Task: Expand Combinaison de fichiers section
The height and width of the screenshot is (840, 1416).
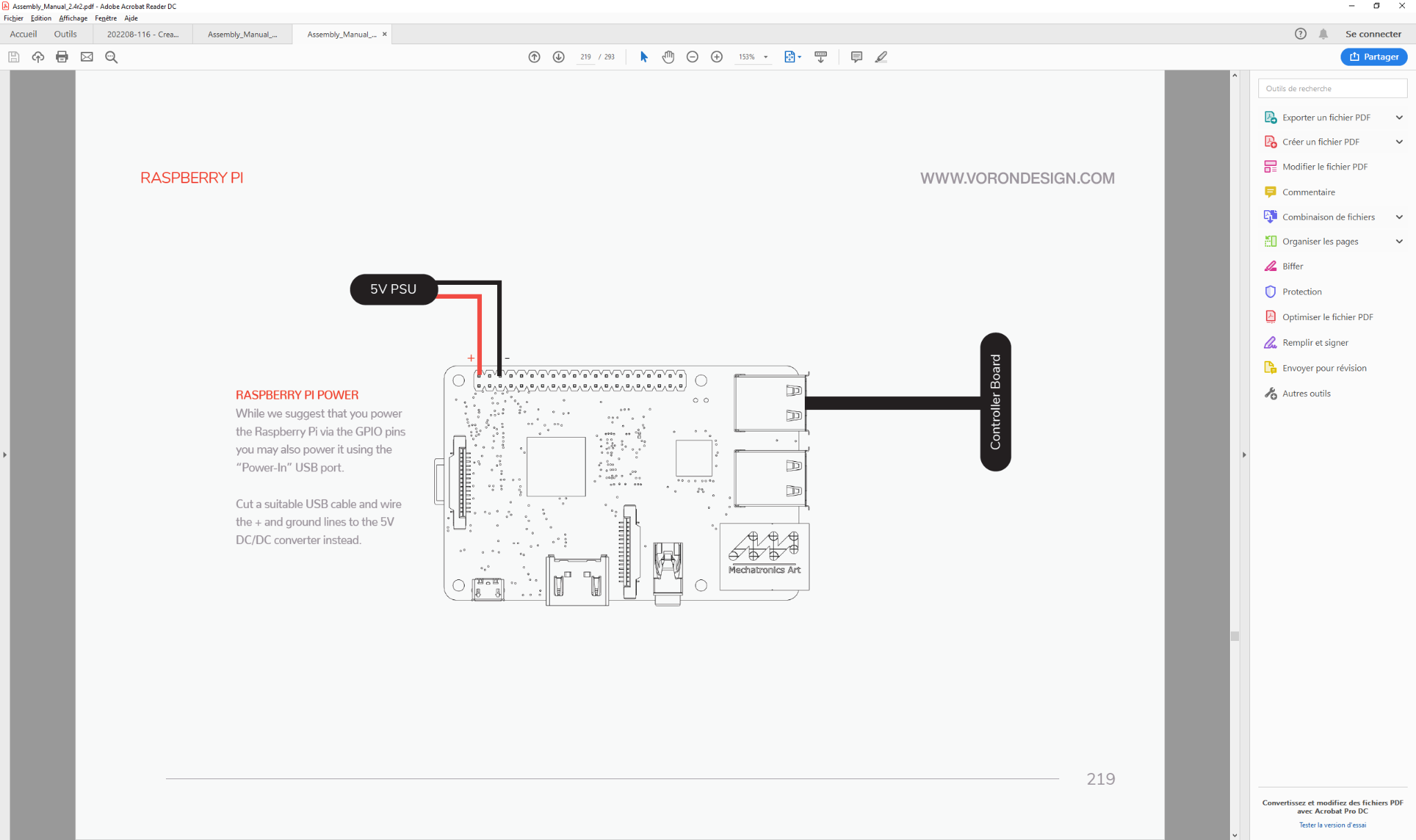Action: pyautogui.click(x=1399, y=217)
